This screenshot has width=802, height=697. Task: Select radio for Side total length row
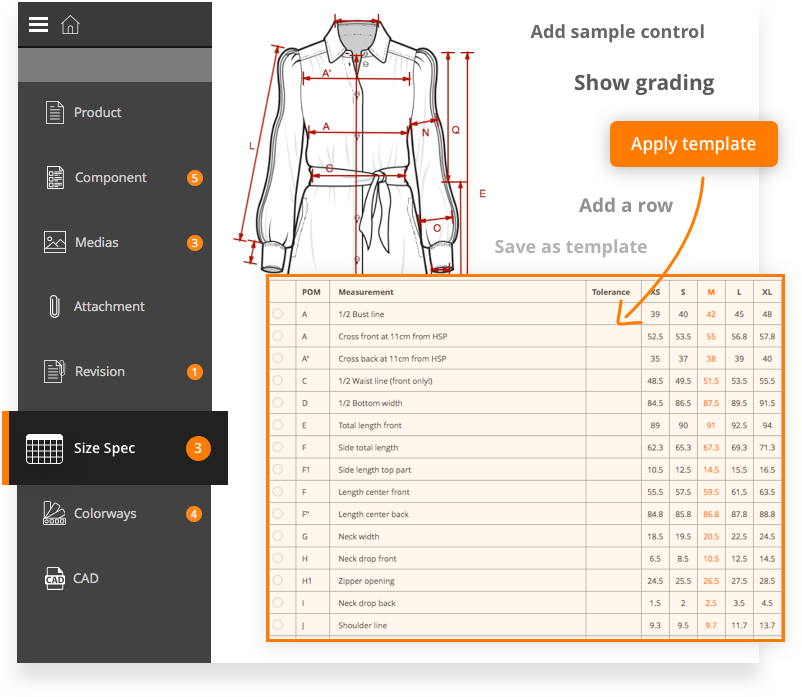pyautogui.click(x=278, y=447)
